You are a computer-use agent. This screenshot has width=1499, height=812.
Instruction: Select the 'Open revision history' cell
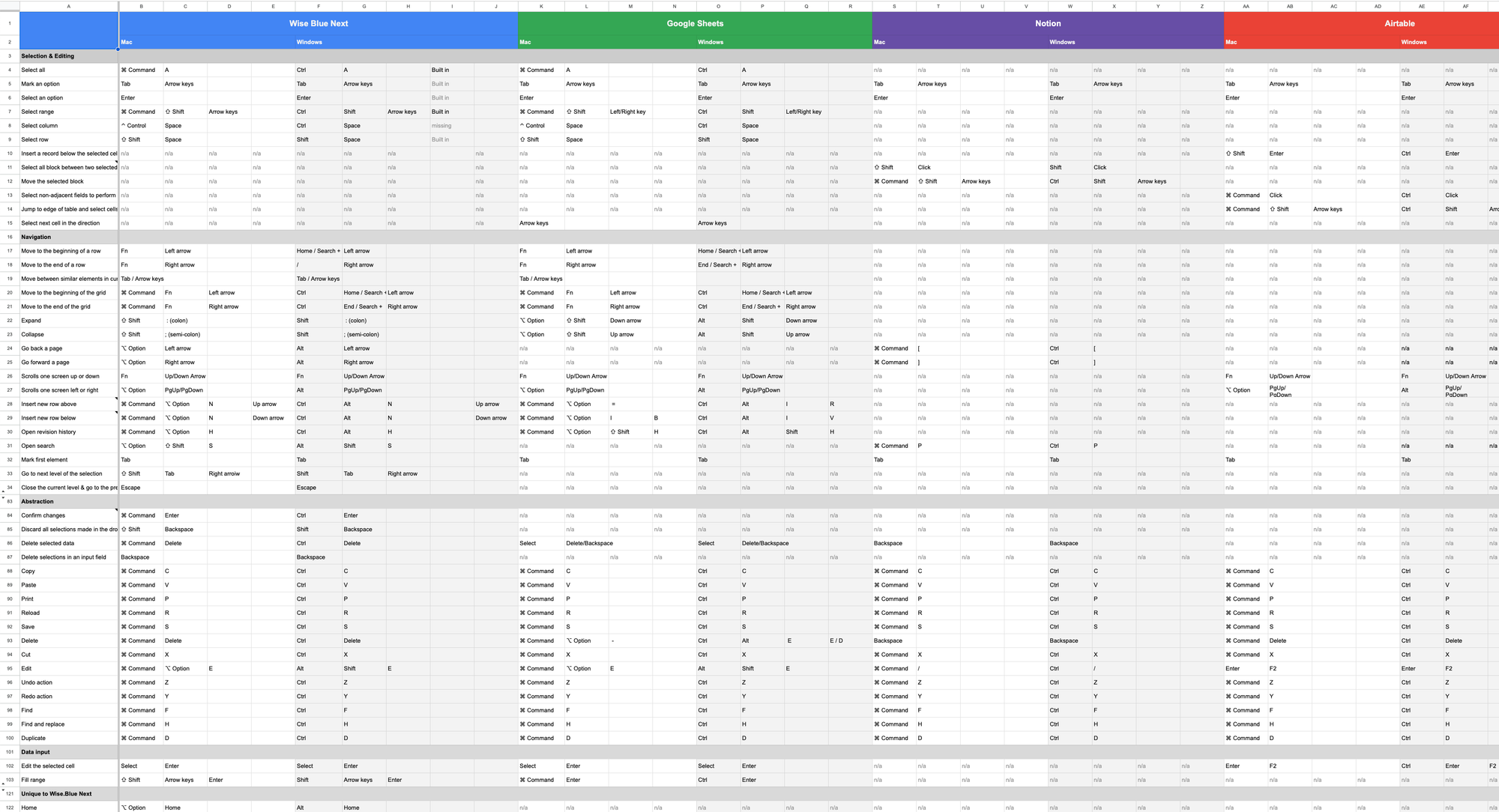(49, 432)
